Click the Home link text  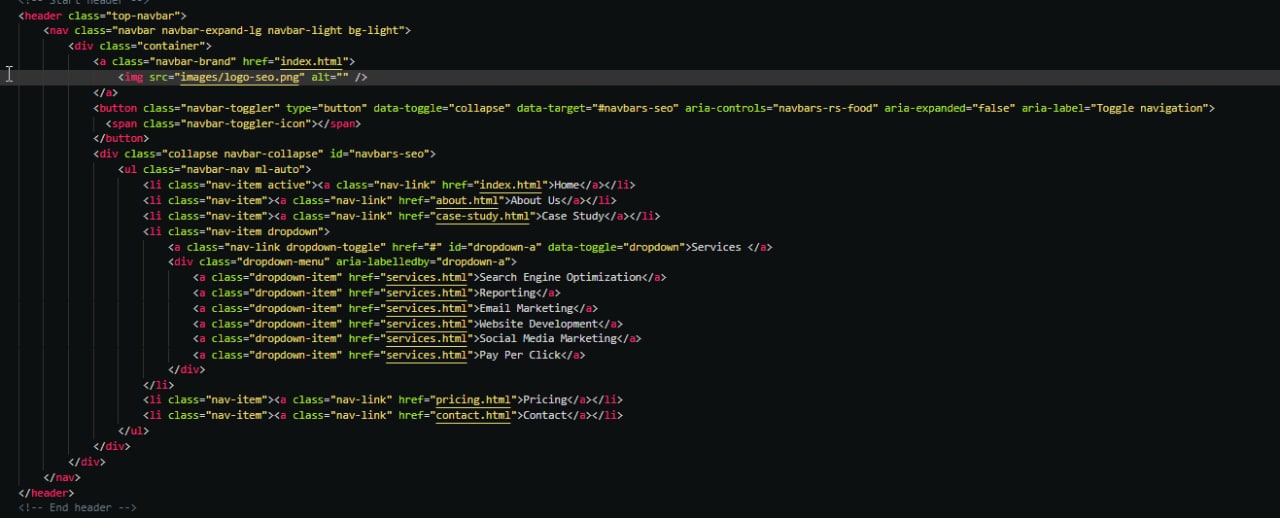(x=567, y=185)
